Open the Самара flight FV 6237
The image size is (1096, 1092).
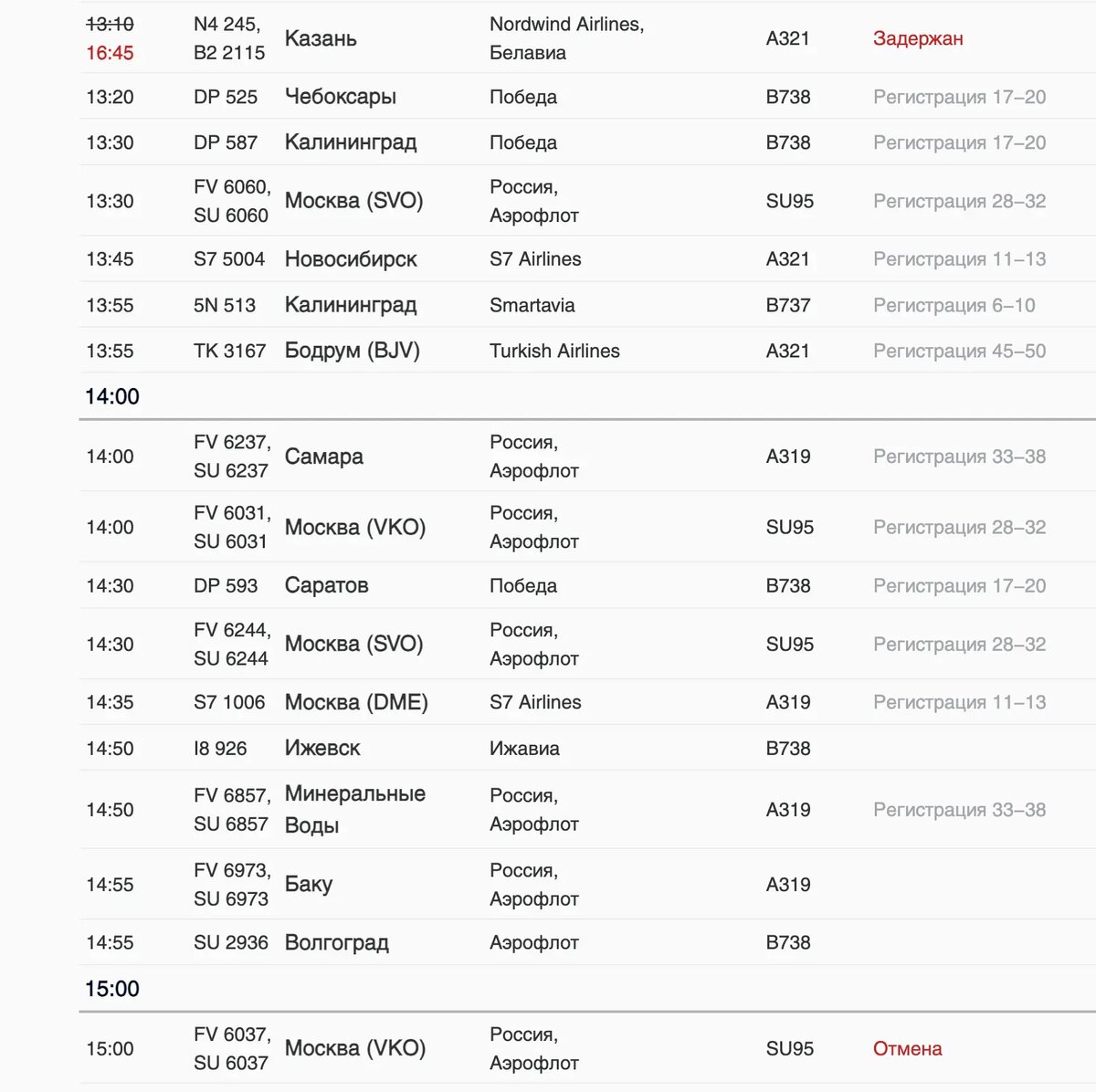pyautogui.click(x=587, y=457)
